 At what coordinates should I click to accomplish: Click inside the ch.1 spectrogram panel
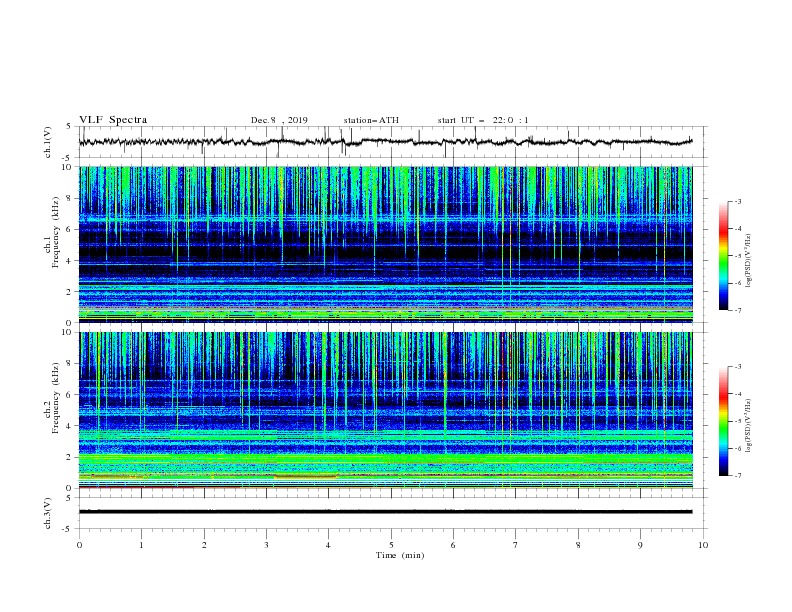(x=385, y=244)
